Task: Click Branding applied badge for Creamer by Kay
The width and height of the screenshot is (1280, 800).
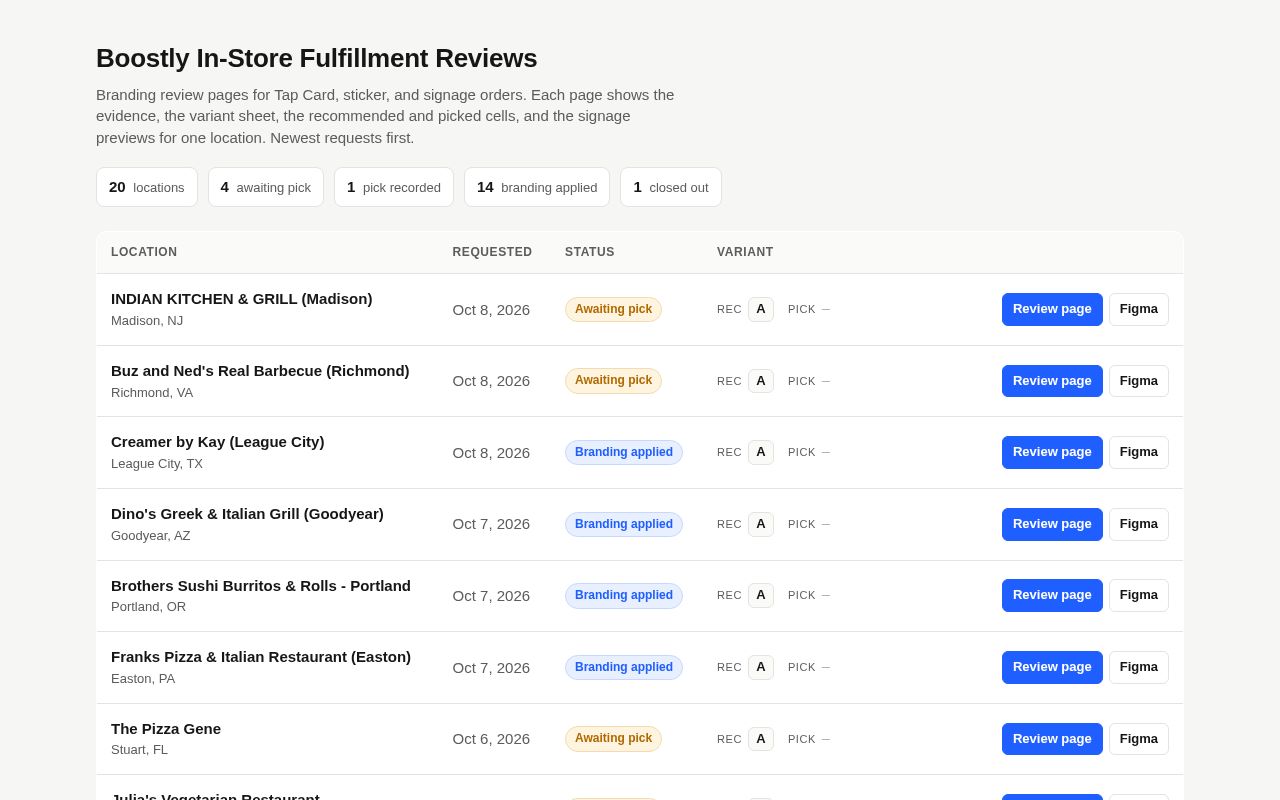Action: tap(624, 452)
